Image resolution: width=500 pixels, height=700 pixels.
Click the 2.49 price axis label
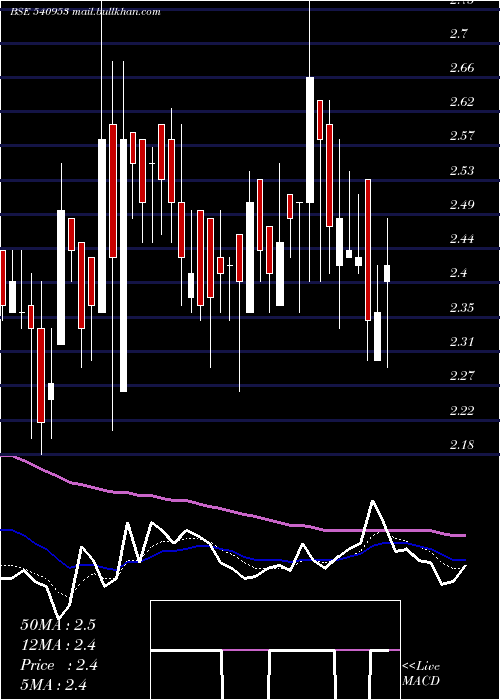click(x=462, y=205)
